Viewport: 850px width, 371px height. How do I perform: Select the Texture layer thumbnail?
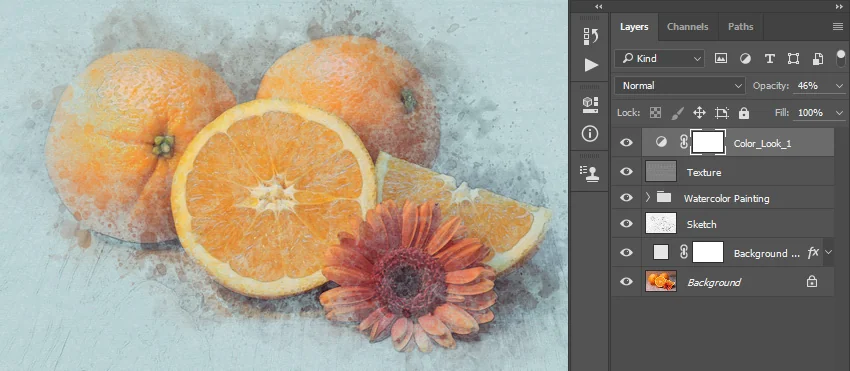(661, 171)
